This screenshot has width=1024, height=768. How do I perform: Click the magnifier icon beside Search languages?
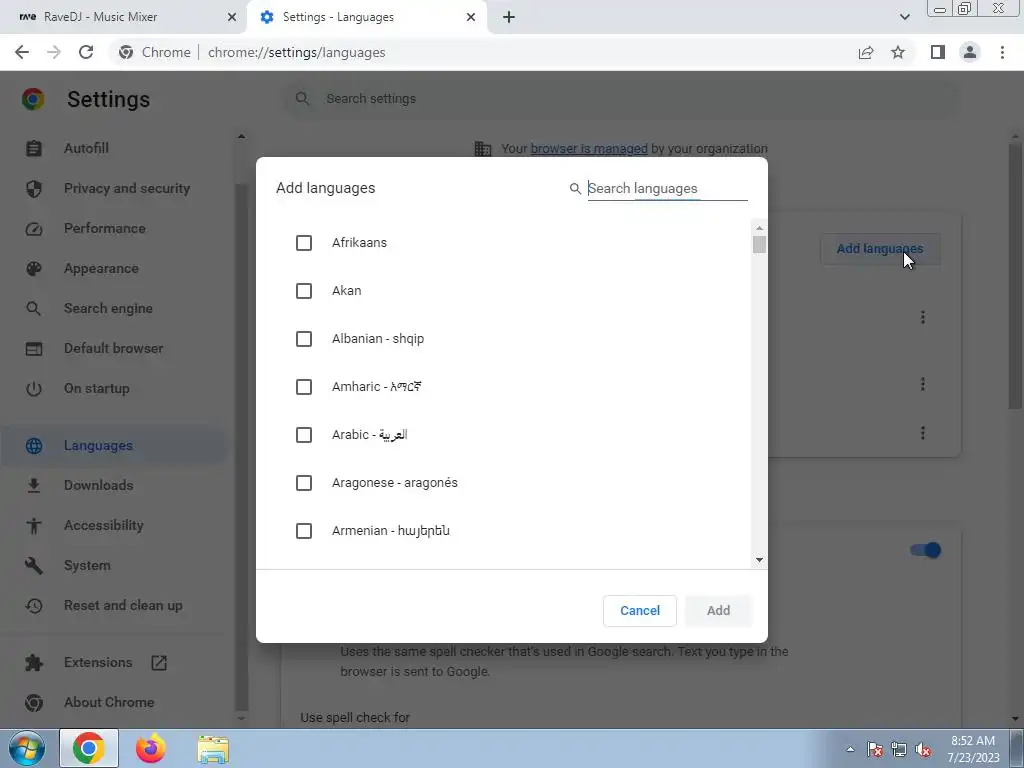coord(575,189)
